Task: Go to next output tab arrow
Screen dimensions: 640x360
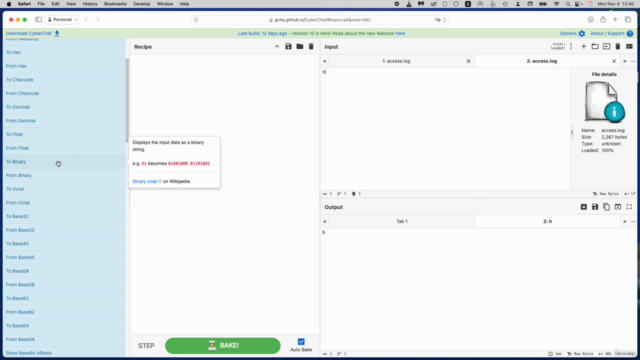Action: point(624,221)
